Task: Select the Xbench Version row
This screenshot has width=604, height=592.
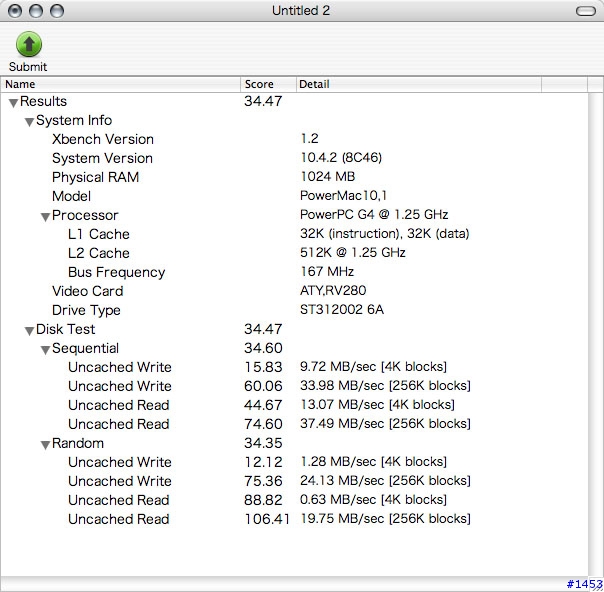Action: [294, 139]
